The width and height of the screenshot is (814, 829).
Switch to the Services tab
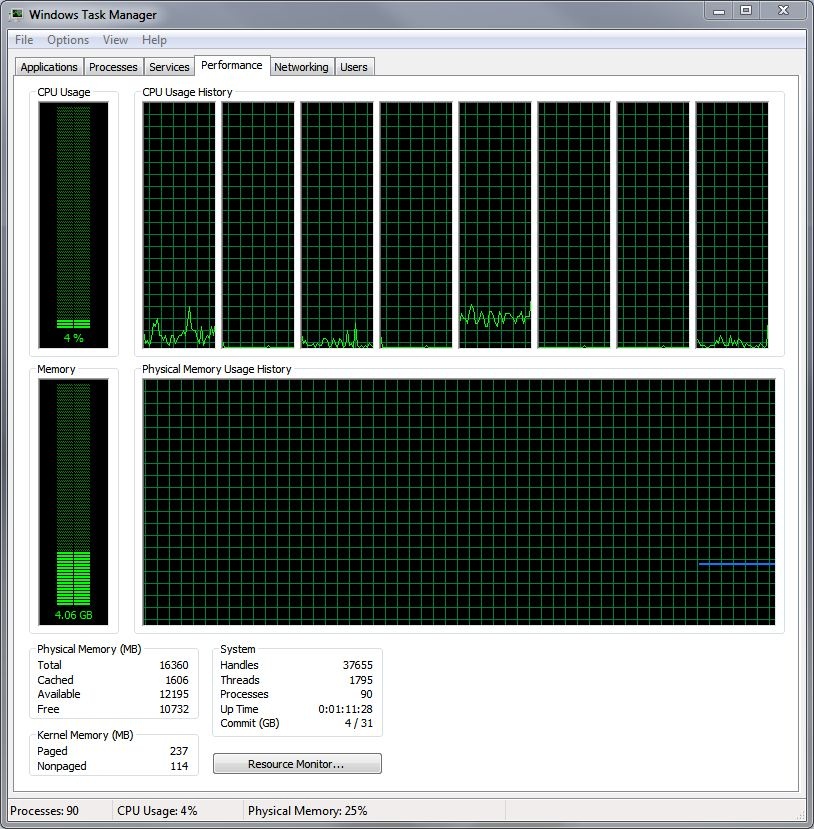point(169,67)
